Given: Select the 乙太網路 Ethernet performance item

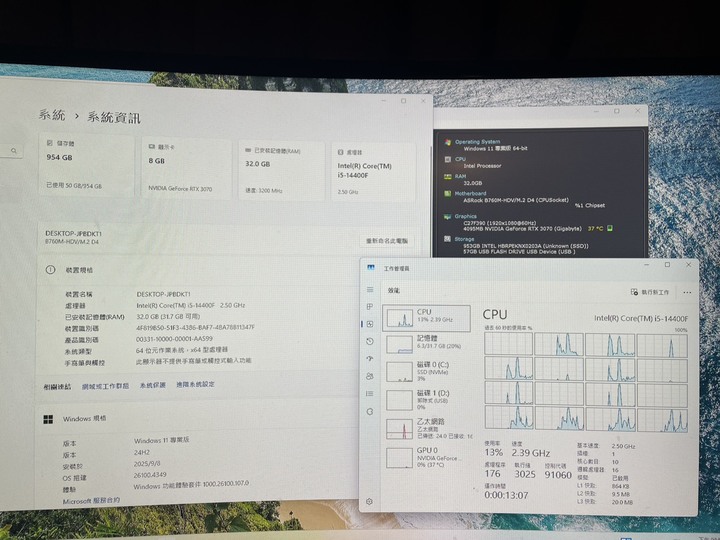Looking at the screenshot, I should coord(427,428).
